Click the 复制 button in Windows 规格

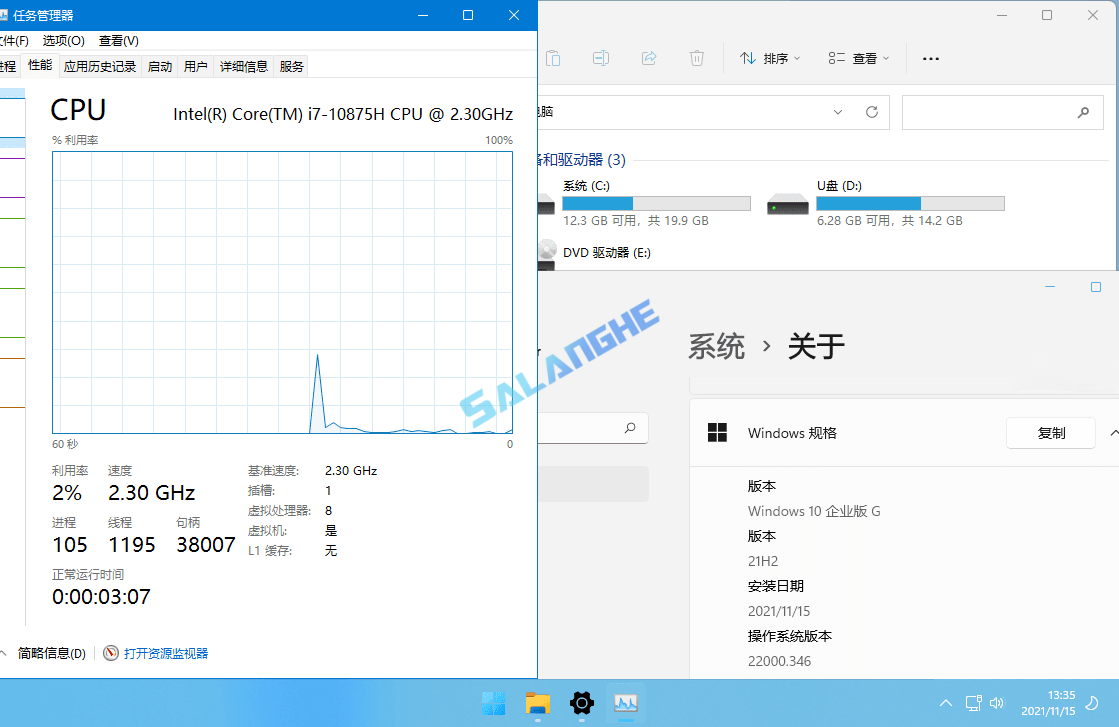1050,433
